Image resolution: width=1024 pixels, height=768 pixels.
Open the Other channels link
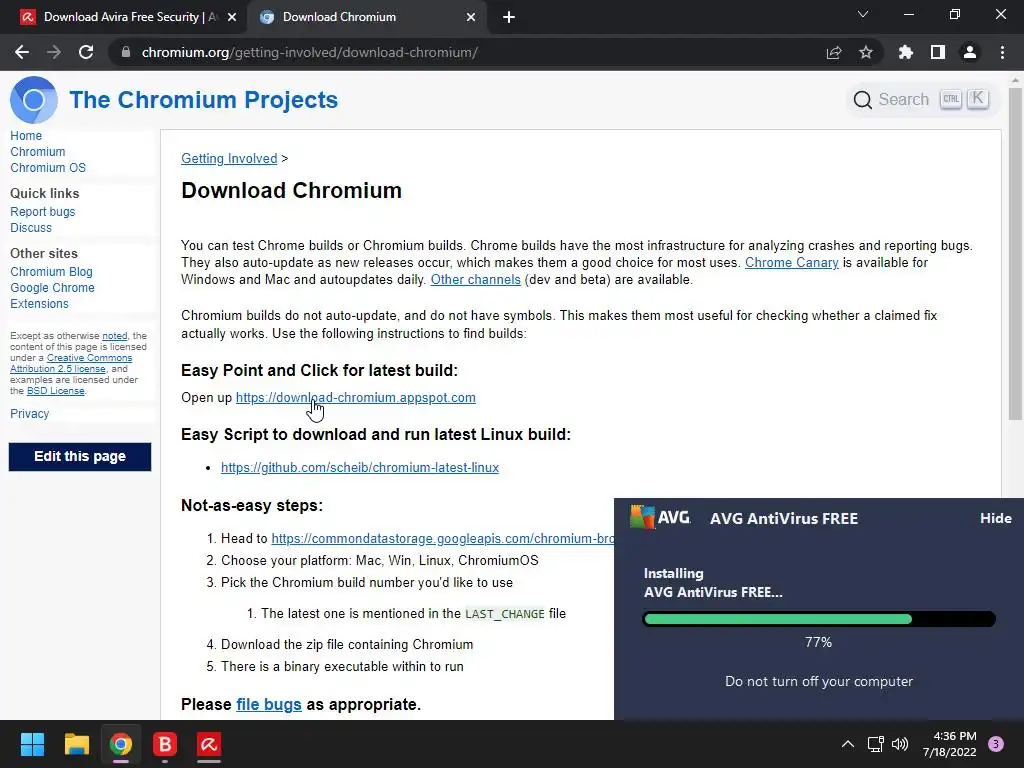475,280
